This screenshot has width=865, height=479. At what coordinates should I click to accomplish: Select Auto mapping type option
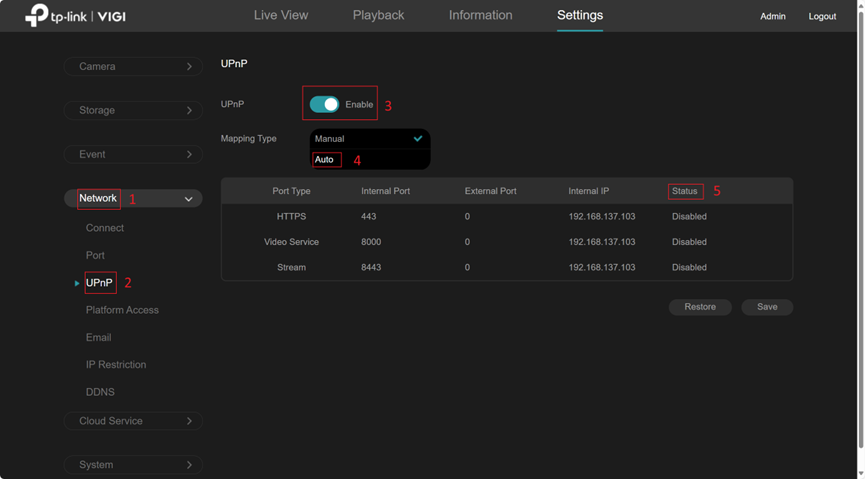(x=370, y=159)
